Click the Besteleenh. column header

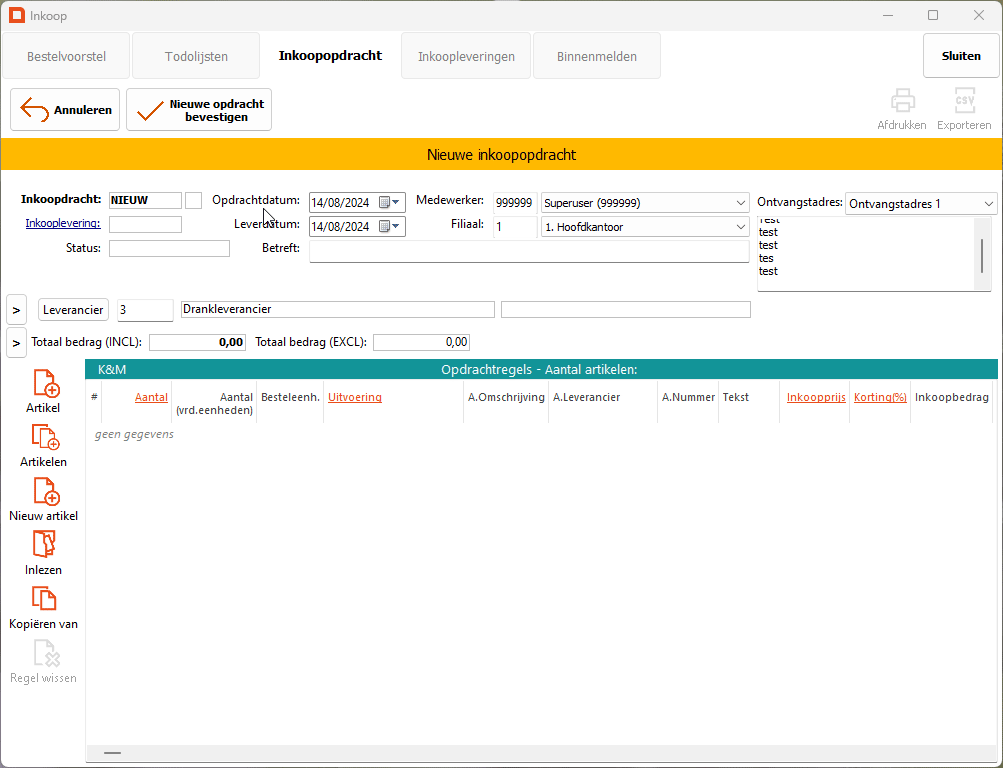click(x=290, y=397)
